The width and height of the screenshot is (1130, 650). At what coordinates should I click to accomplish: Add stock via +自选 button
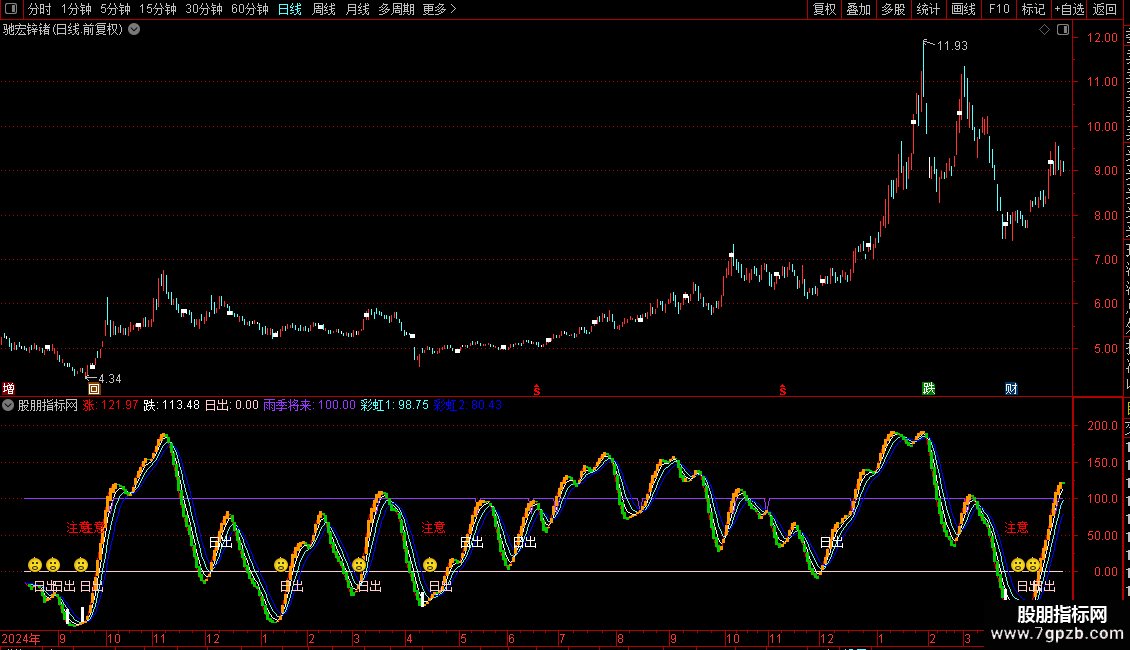point(1069,9)
